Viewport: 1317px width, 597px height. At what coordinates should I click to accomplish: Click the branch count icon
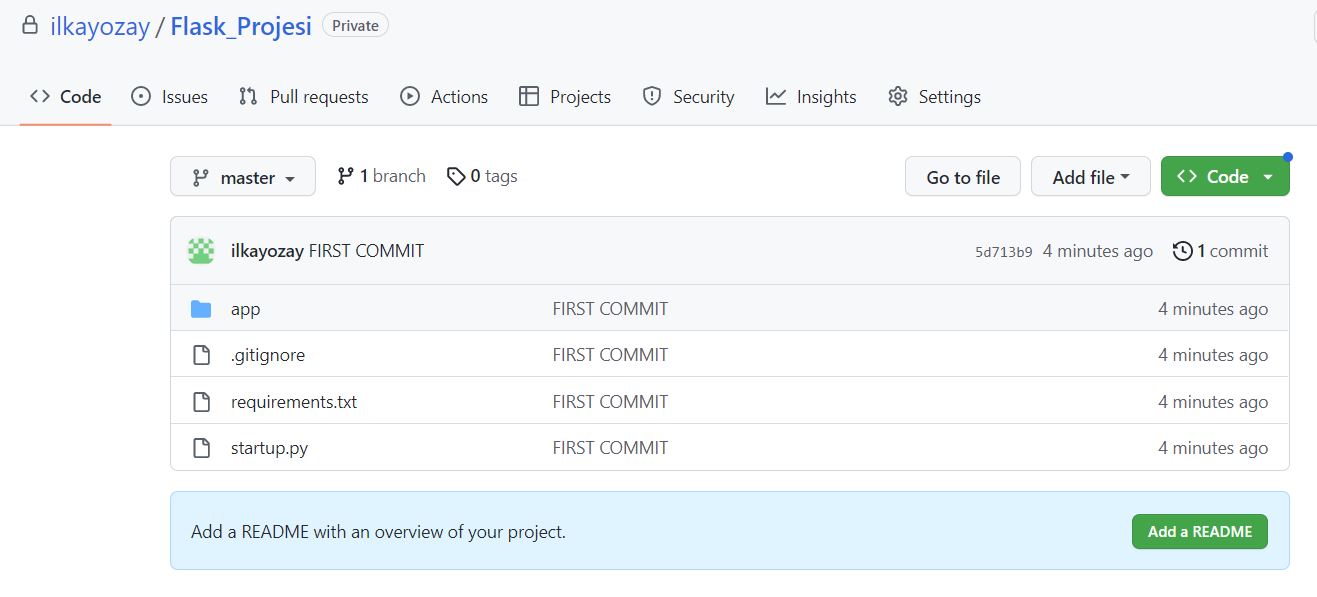pos(346,176)
